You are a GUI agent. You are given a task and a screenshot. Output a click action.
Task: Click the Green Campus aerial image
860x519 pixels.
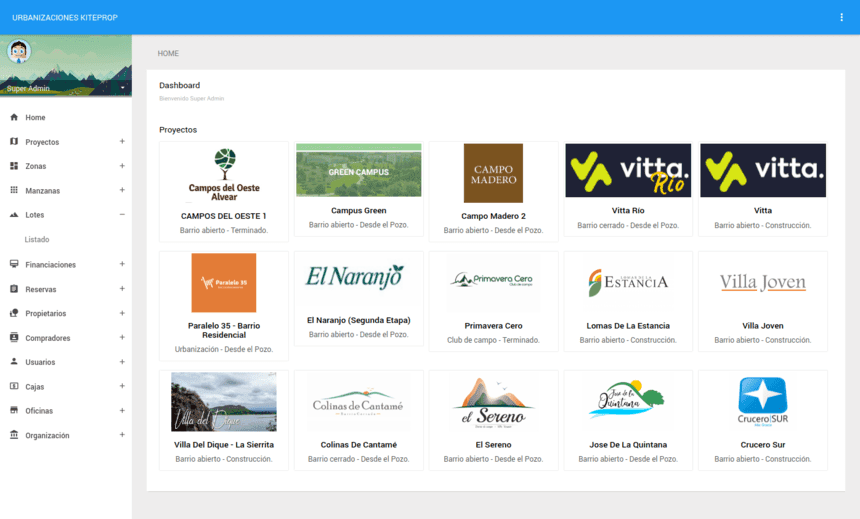coord(359,170)
